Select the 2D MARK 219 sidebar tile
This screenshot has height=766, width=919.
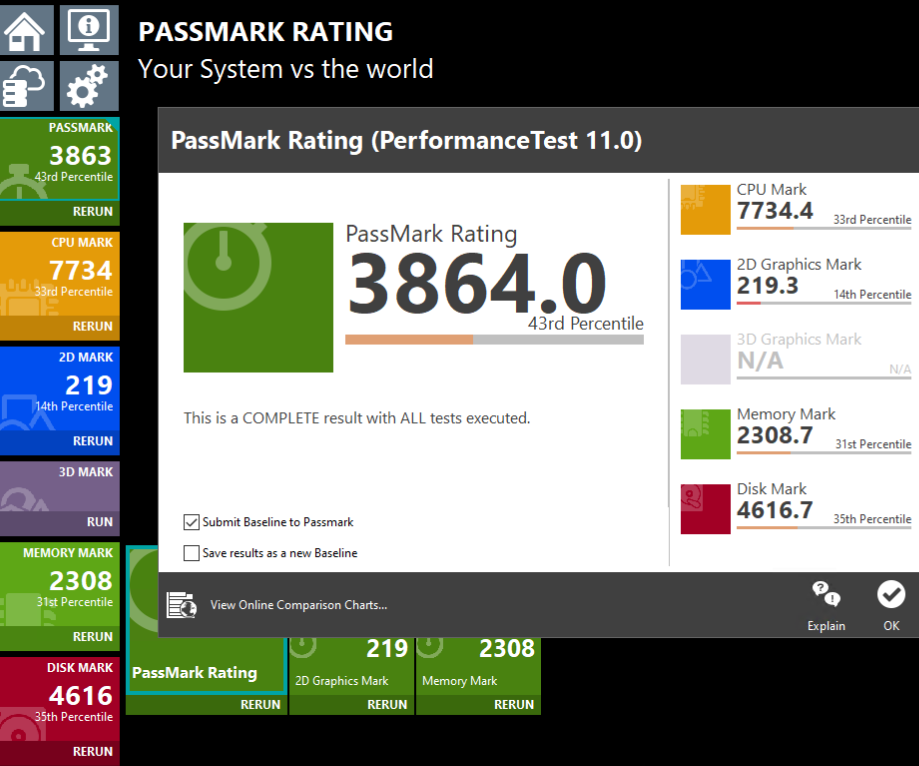60,389
